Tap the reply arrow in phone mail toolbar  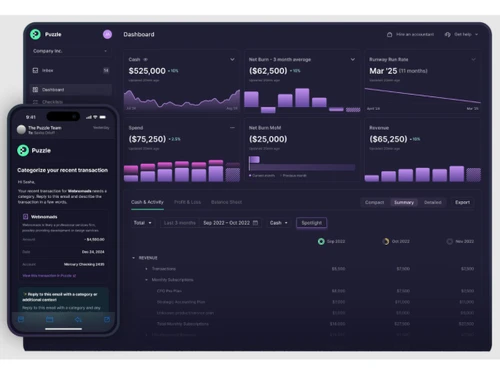[x=78, y=319]
